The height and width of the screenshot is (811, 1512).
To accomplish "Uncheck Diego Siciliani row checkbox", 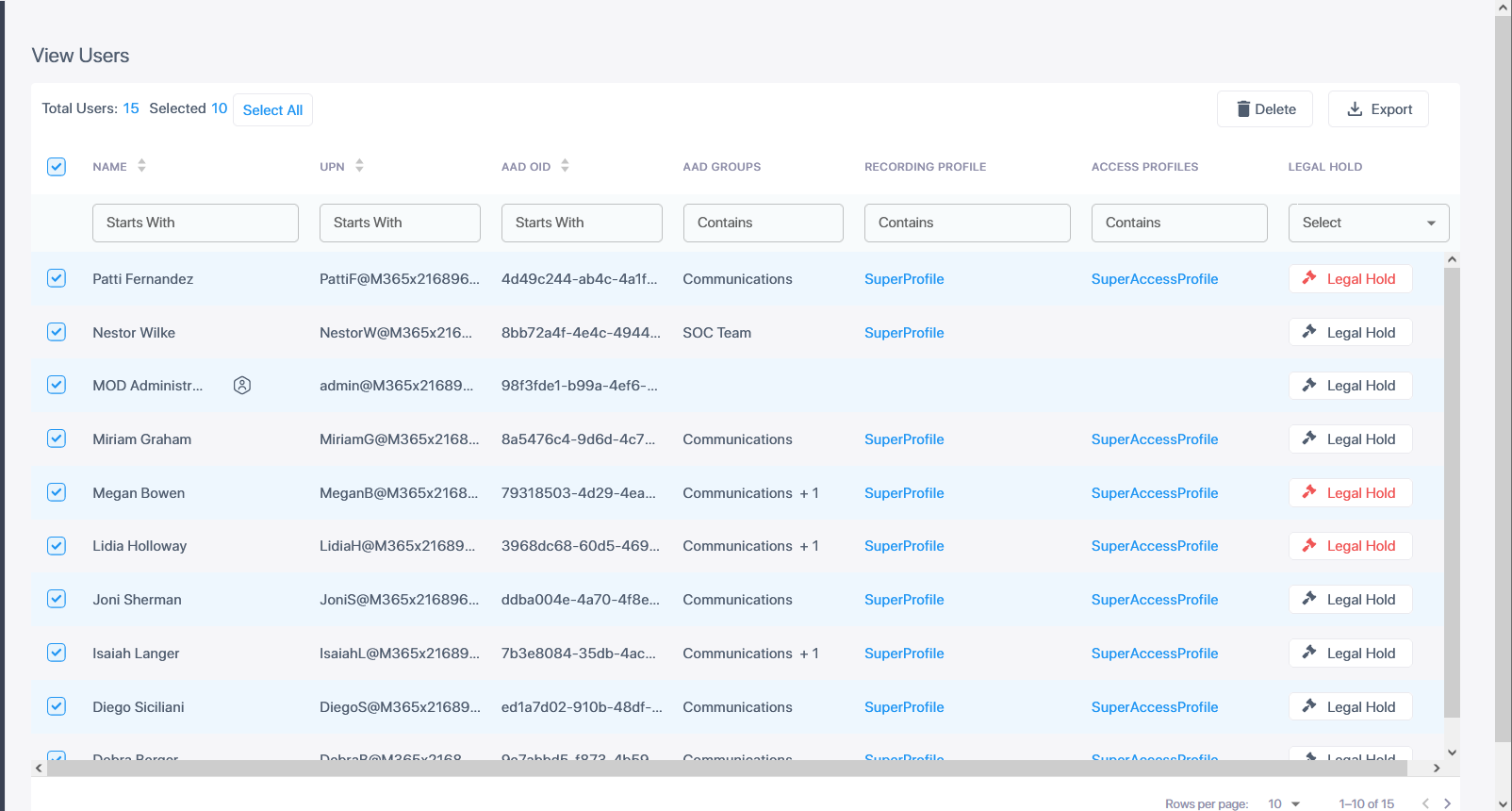I will tap(57, 706).
